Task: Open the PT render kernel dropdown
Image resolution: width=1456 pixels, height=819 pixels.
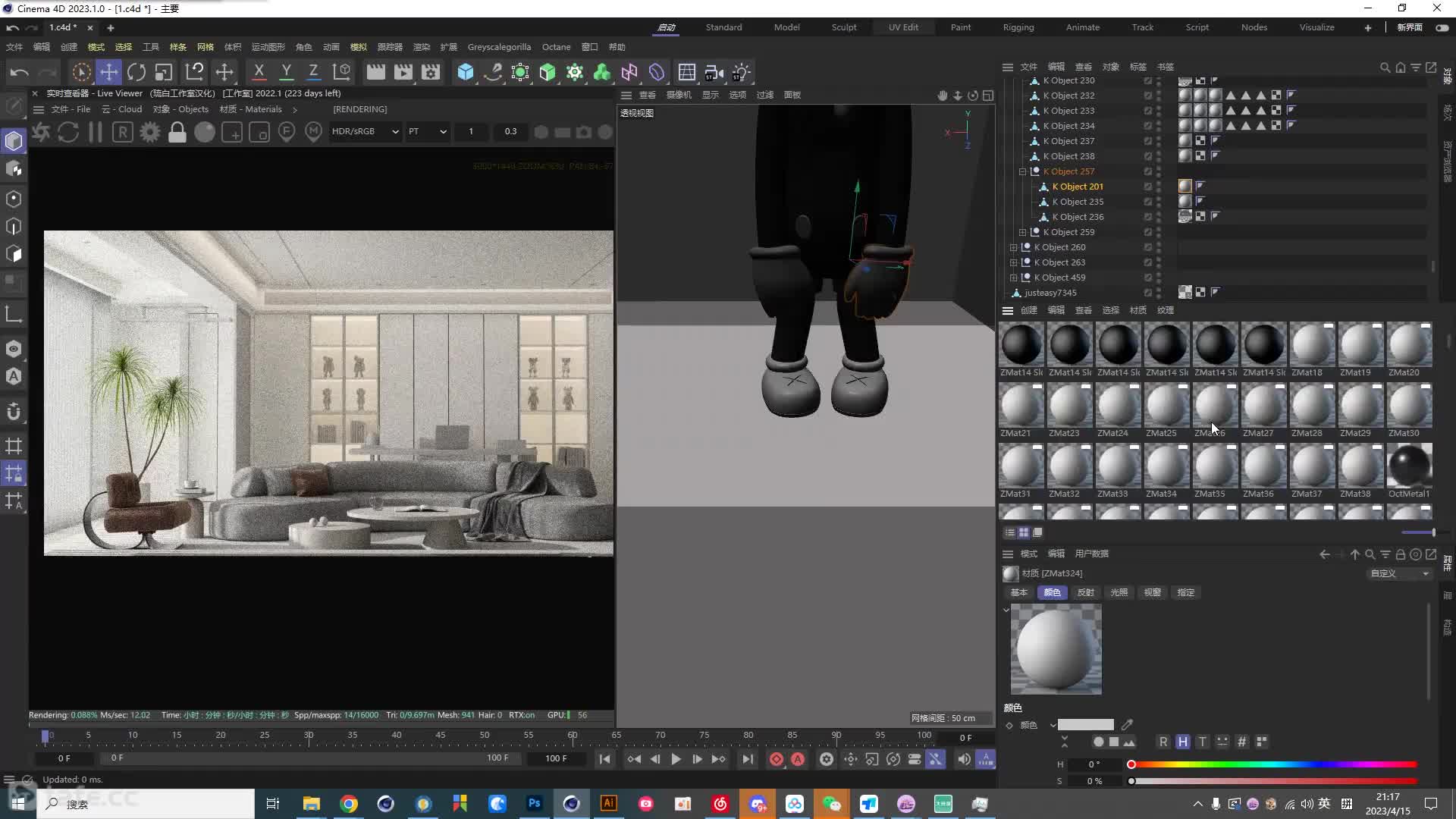Action: (428, 131)
